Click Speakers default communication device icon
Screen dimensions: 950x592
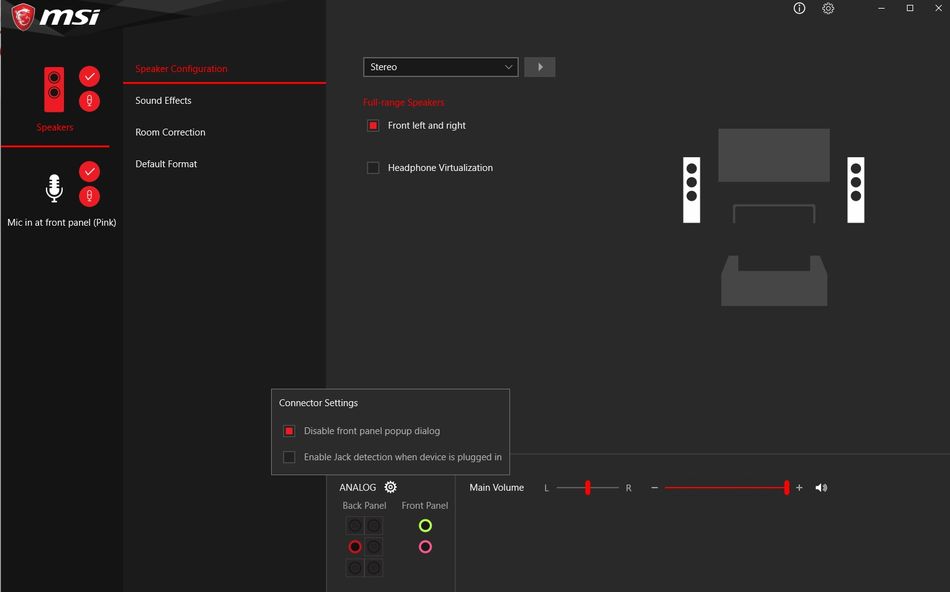(x=90, y=101)
